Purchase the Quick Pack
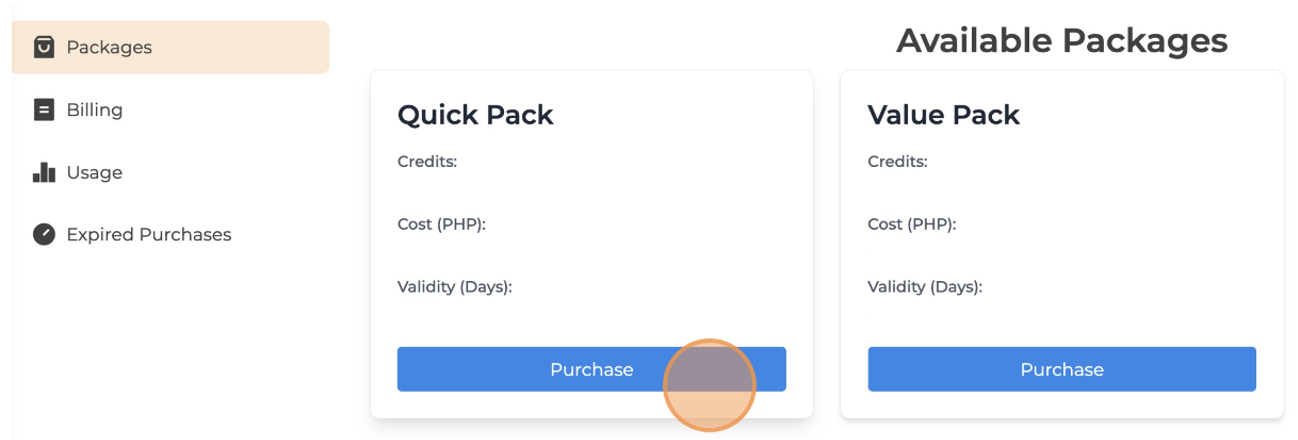Viewport: 1298px width, 440px height. tap(590, 369)
